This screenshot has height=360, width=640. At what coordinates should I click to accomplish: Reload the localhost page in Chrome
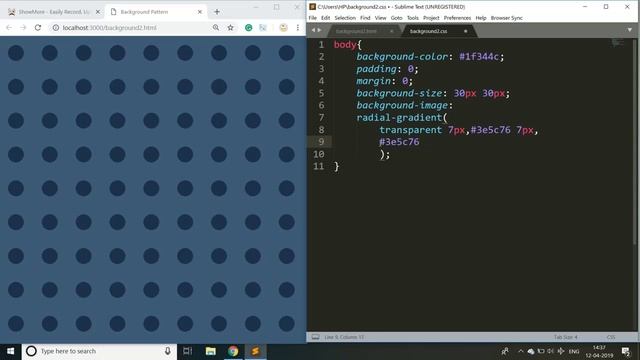(x=38, y=27)
